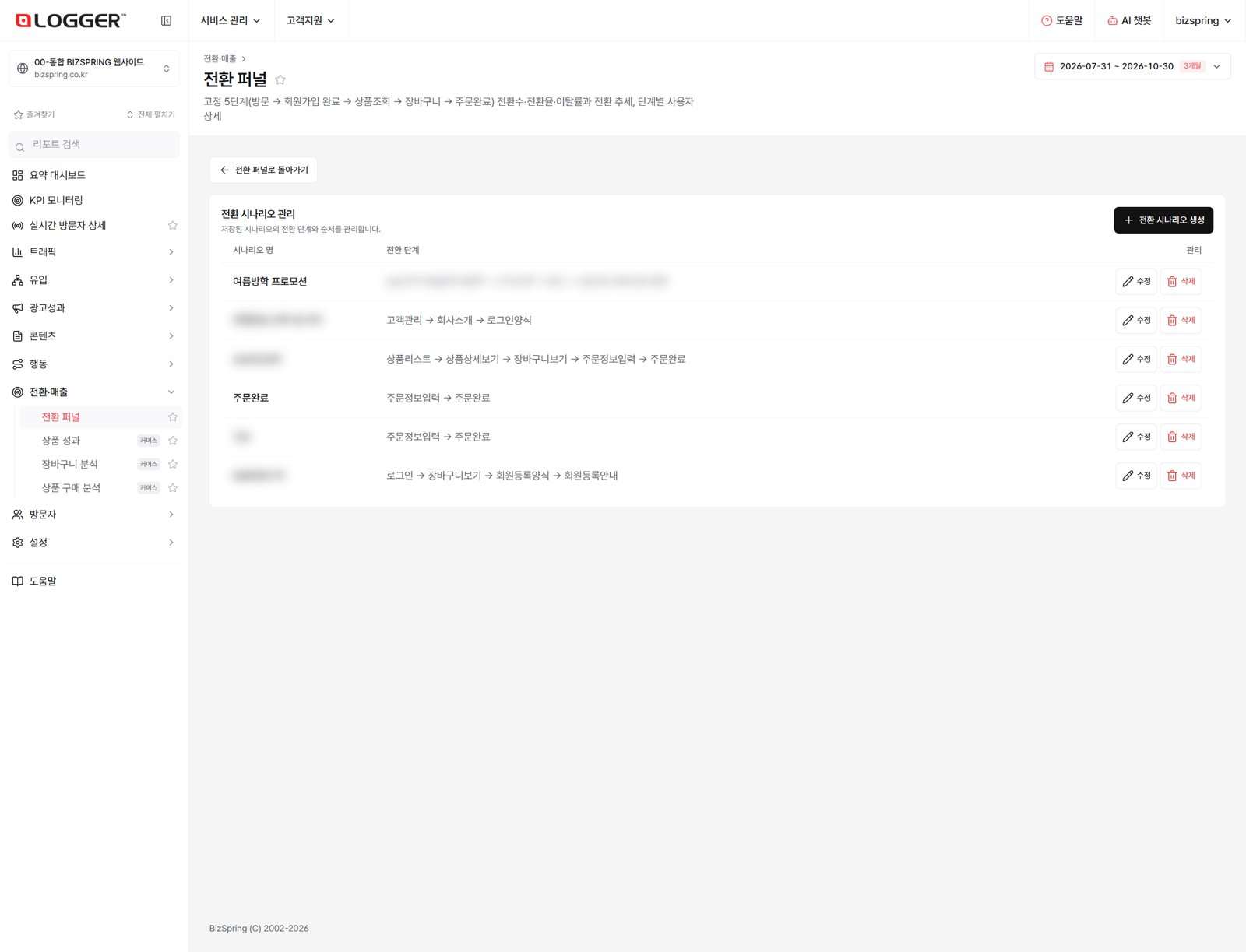
Task: Open 상품 성과 report
Action: [x=61, y=441]
